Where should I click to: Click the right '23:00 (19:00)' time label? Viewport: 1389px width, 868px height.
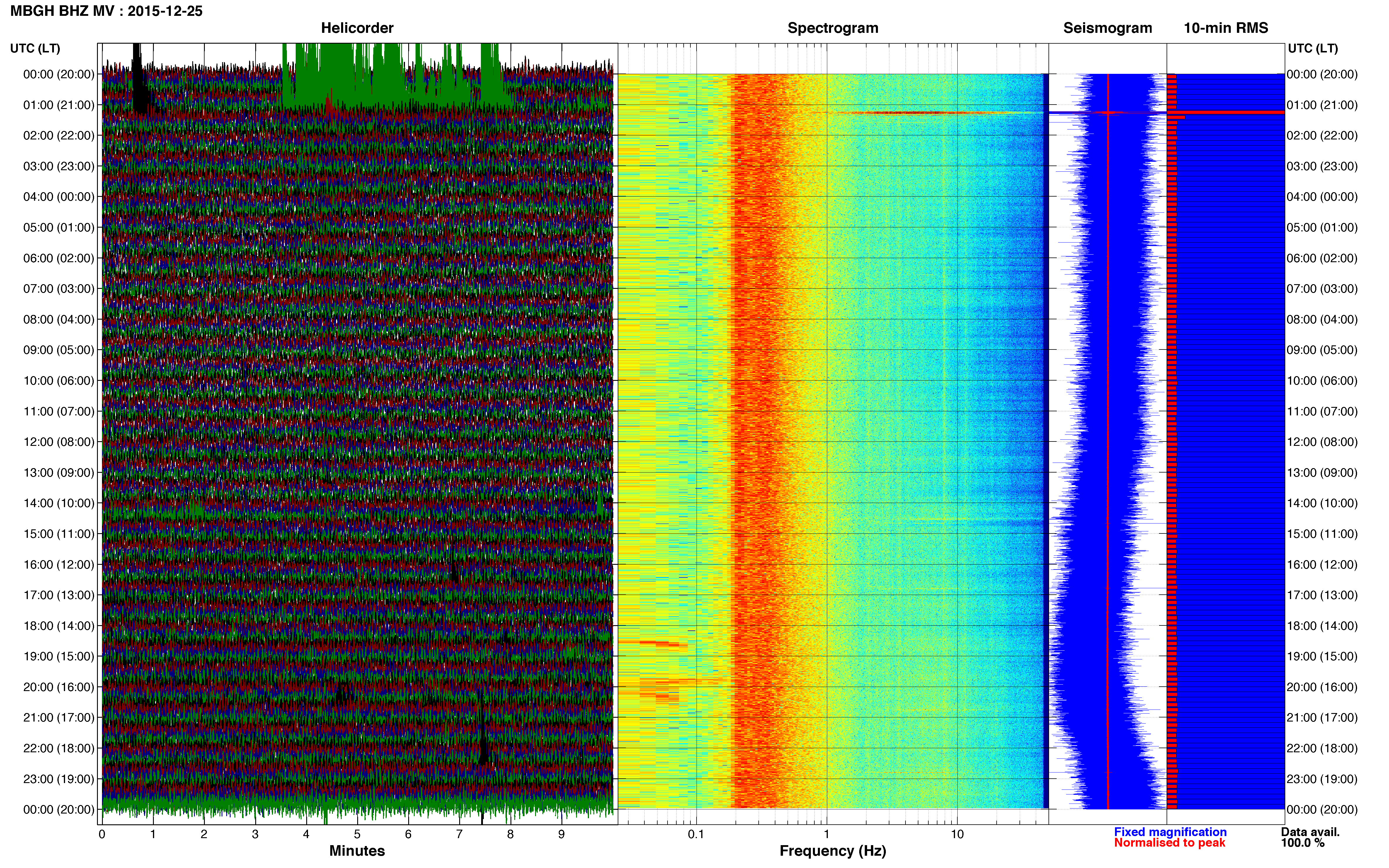click(x=1322, y=779)
